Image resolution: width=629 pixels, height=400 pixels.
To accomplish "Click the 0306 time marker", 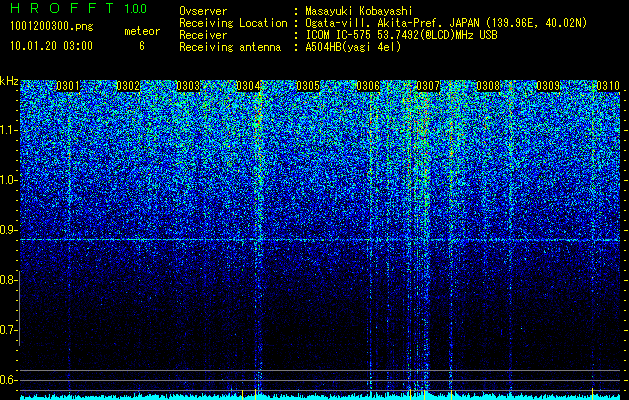I will tap(368, 86).
